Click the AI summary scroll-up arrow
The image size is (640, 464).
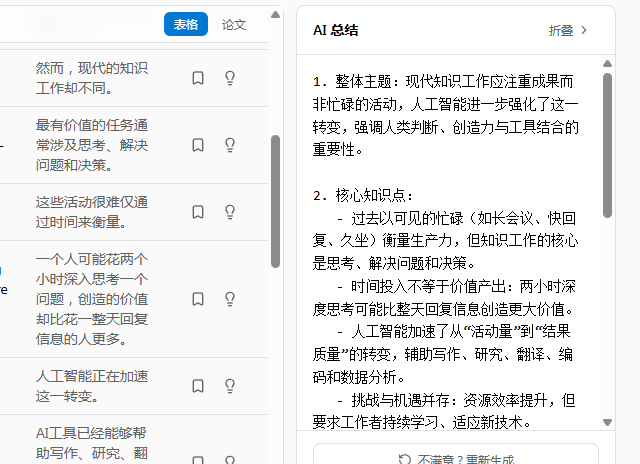607,64
